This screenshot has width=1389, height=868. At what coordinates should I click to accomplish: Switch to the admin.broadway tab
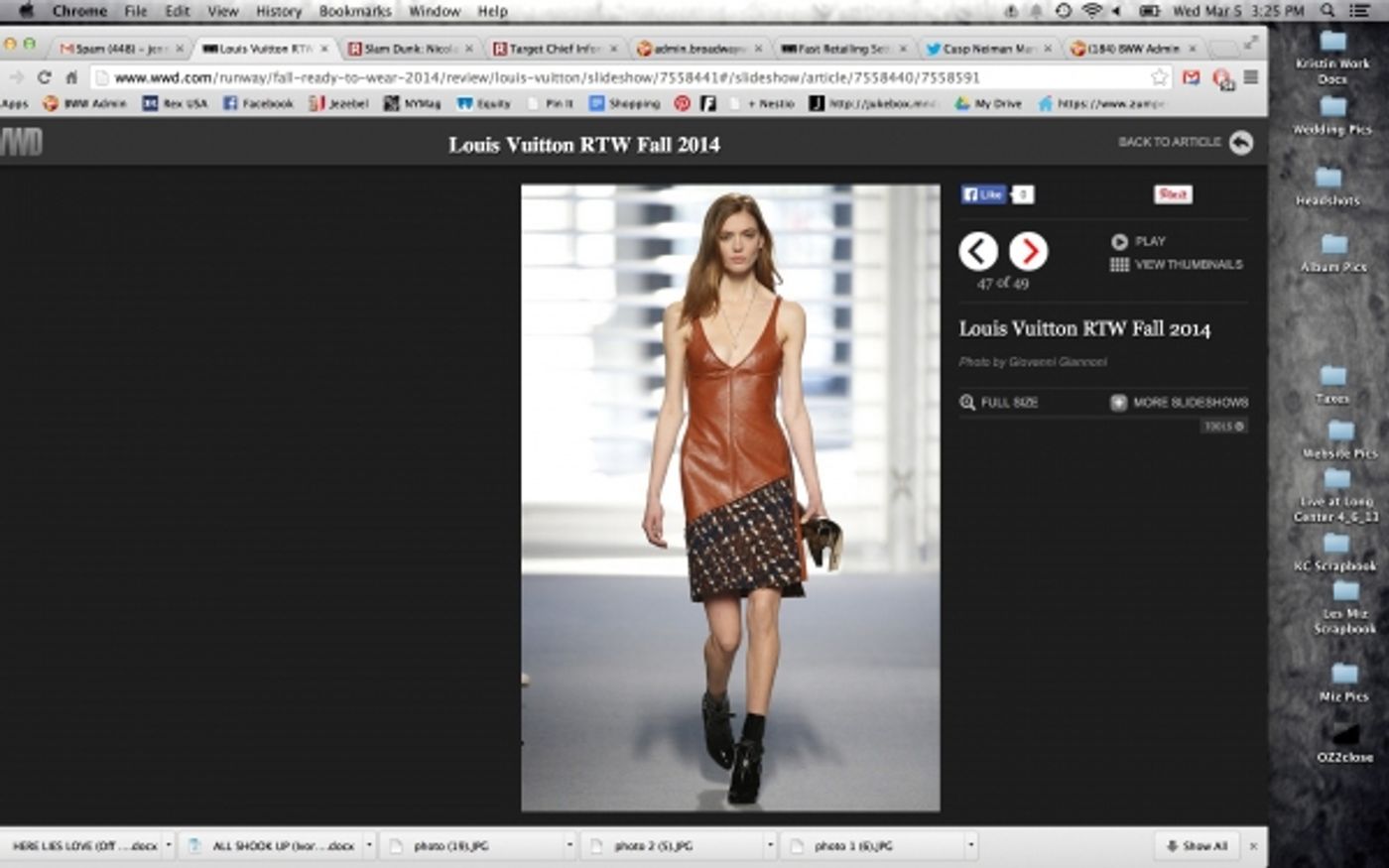pos(698,49)
